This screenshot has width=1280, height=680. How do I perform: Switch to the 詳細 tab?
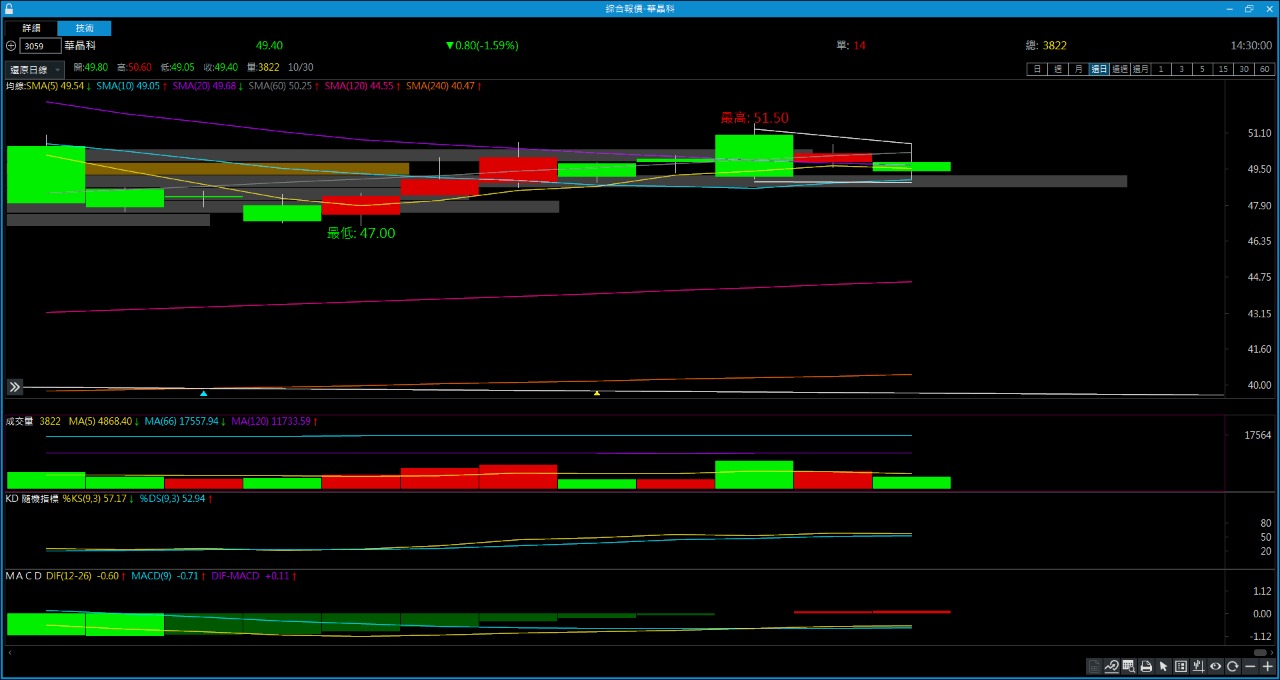32,28
